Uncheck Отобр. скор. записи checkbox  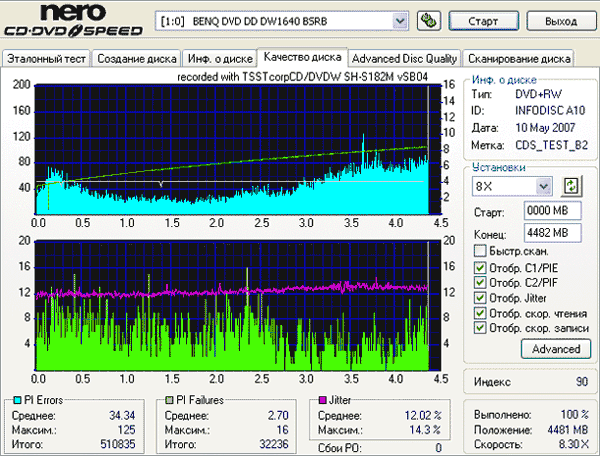click(x=480, y=328)
